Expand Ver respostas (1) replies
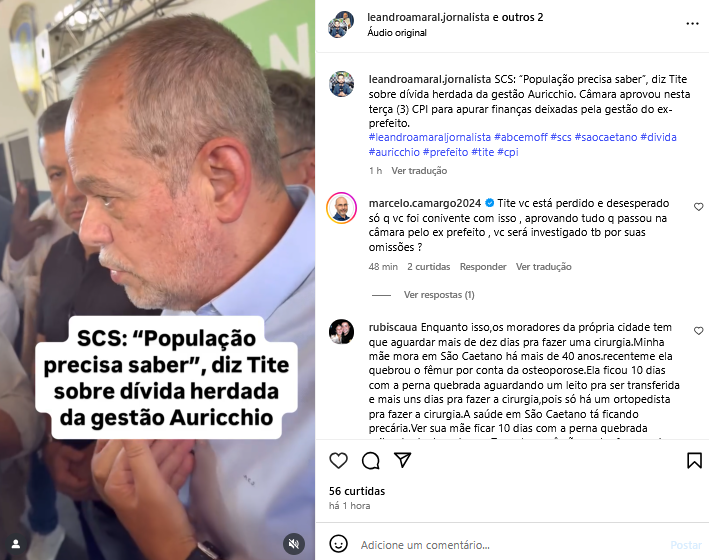Viewport: 709px width, 560px height. coord(439,295)
